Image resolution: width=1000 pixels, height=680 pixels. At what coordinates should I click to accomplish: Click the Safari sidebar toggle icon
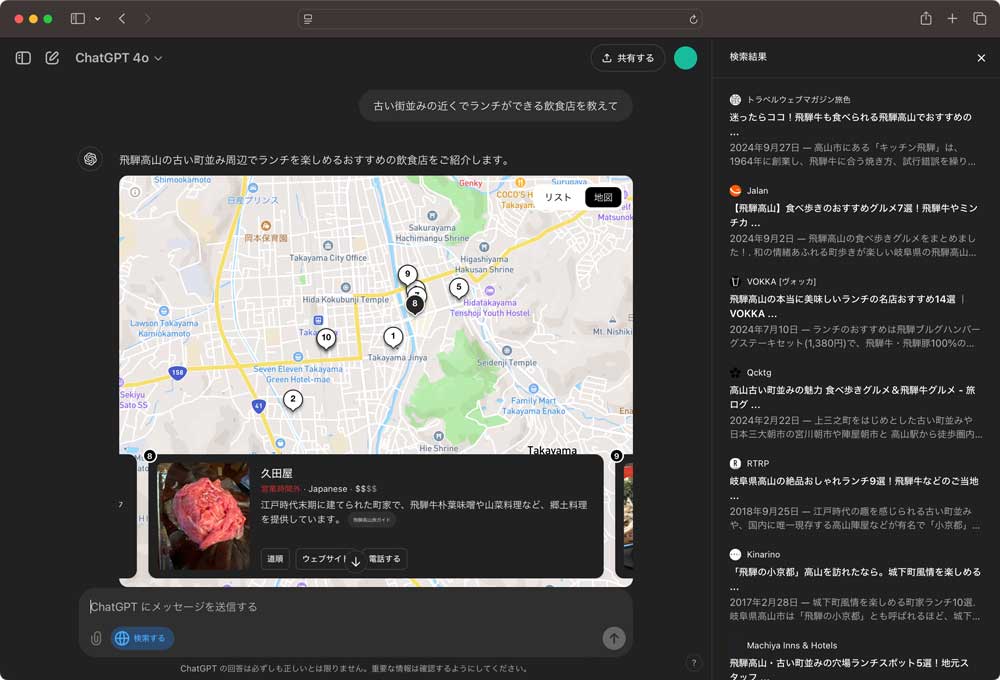(78, 18)
